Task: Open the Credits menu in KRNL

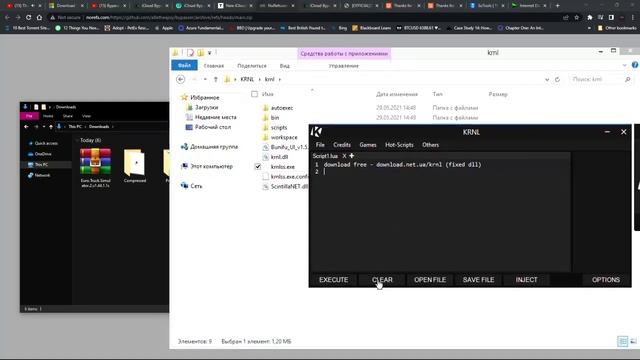Action: (342, 145)
